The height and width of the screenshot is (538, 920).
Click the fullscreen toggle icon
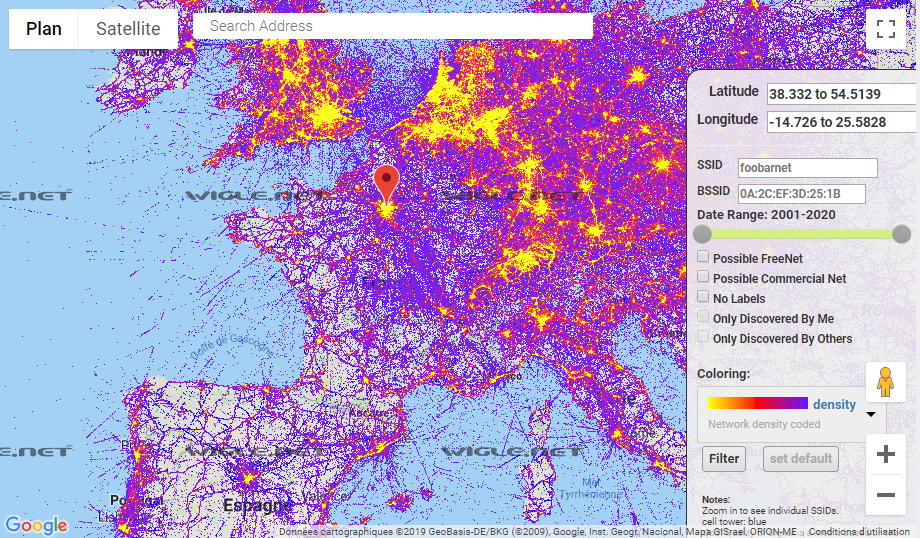pyautogui.click(x=885, y=29)
